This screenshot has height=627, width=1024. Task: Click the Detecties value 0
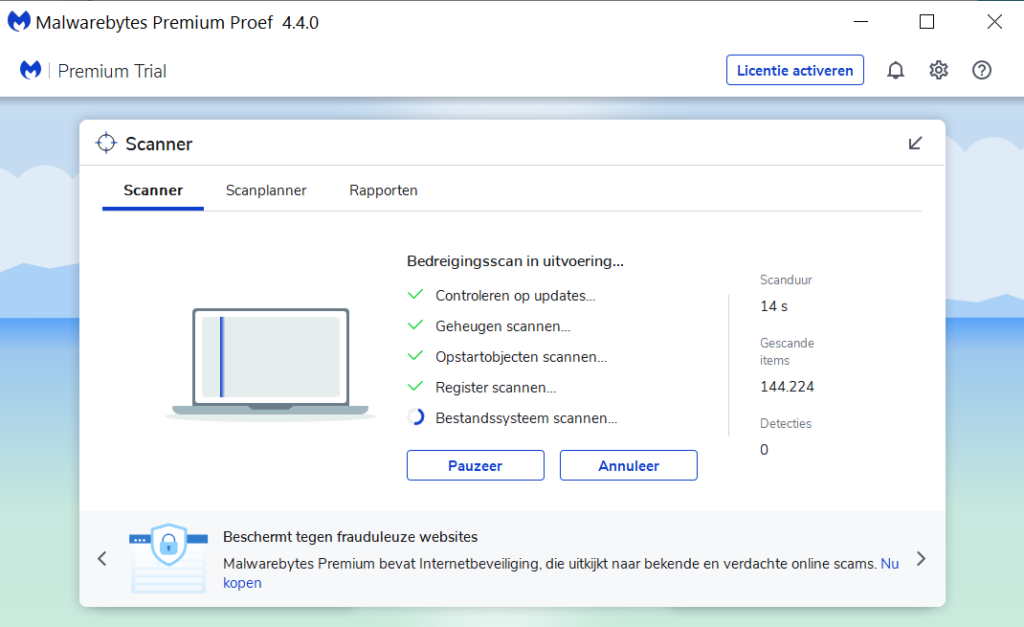(x=764, y=449)
